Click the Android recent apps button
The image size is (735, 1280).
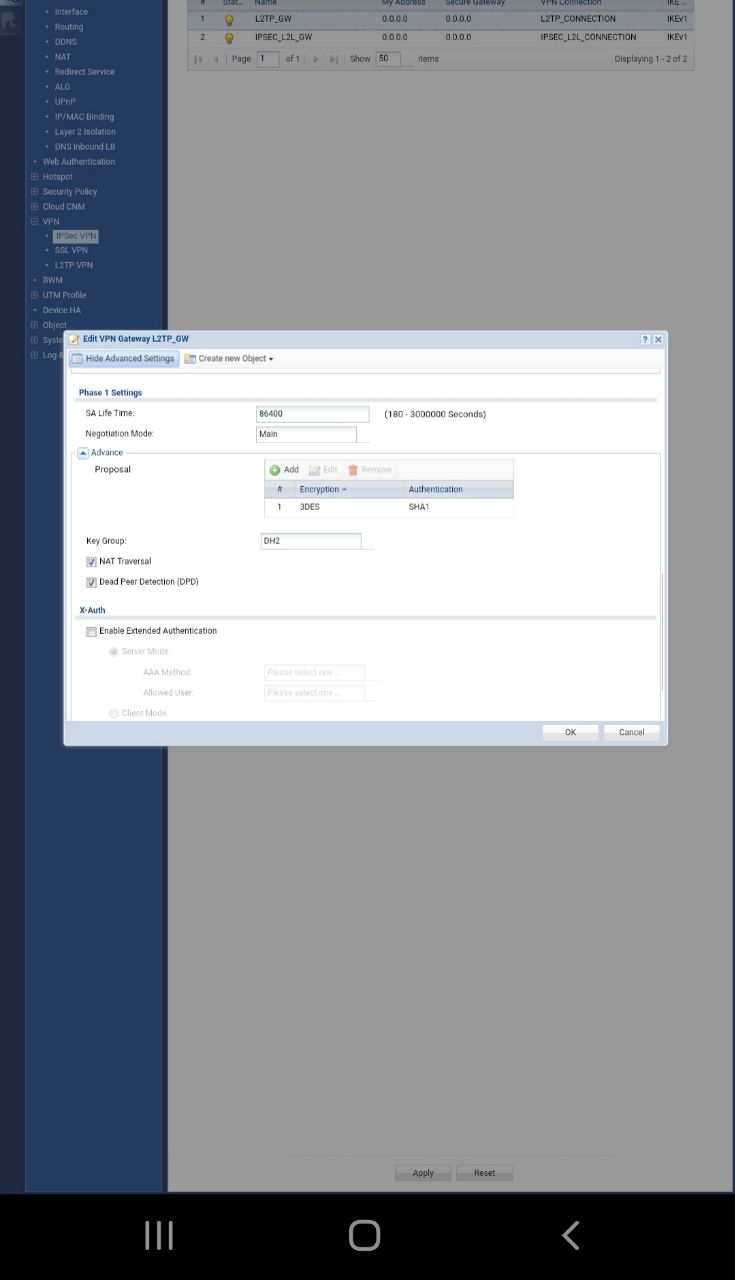point(159,1235)
